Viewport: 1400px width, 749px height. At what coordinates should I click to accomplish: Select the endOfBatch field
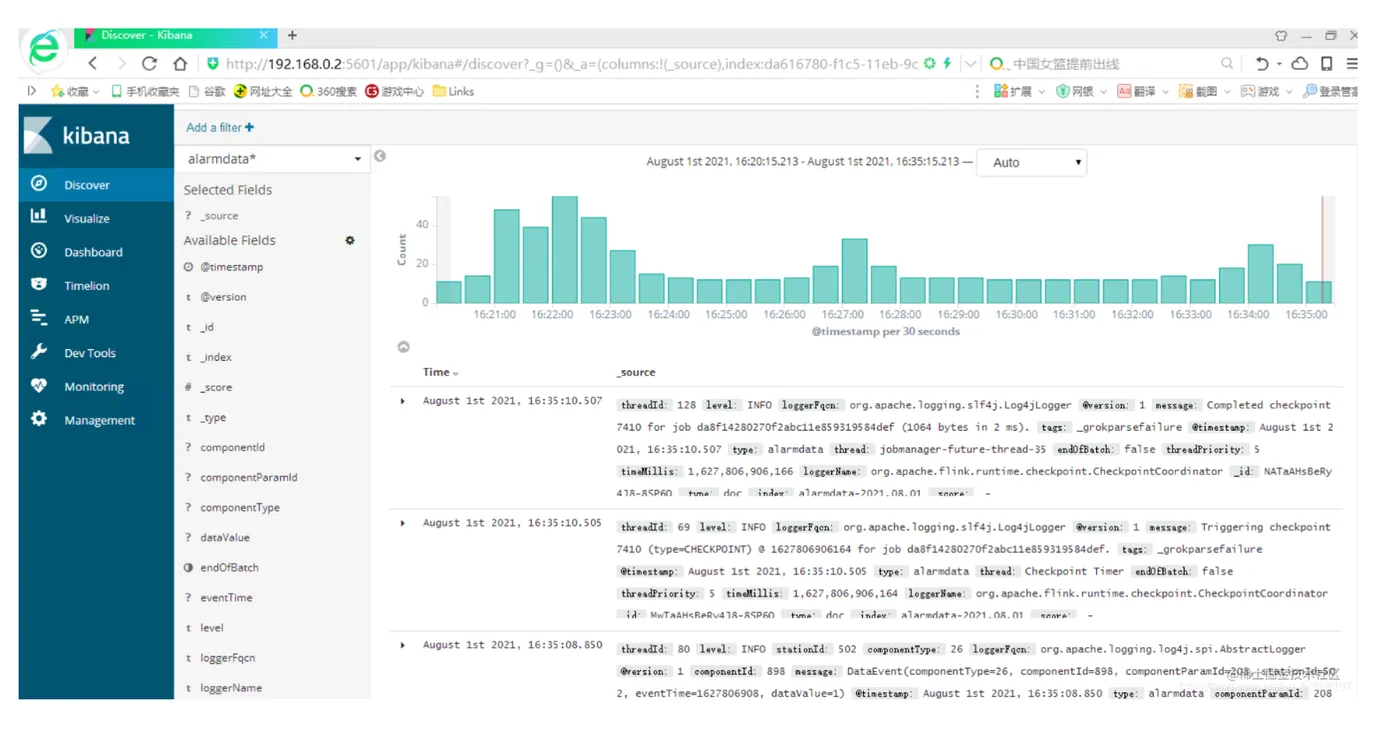pyautogui.click(x=229, y=567)
